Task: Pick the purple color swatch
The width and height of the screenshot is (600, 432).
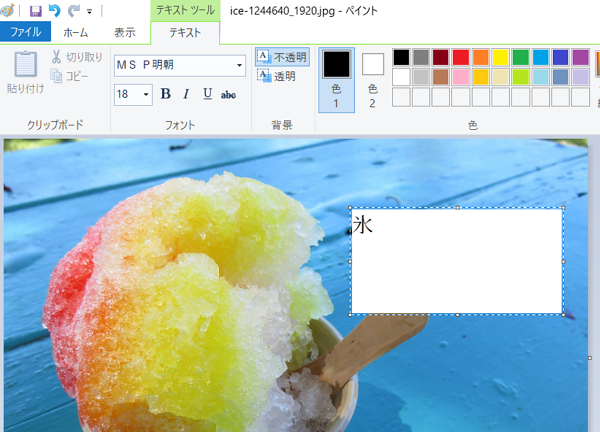Action: pos(580,57)
